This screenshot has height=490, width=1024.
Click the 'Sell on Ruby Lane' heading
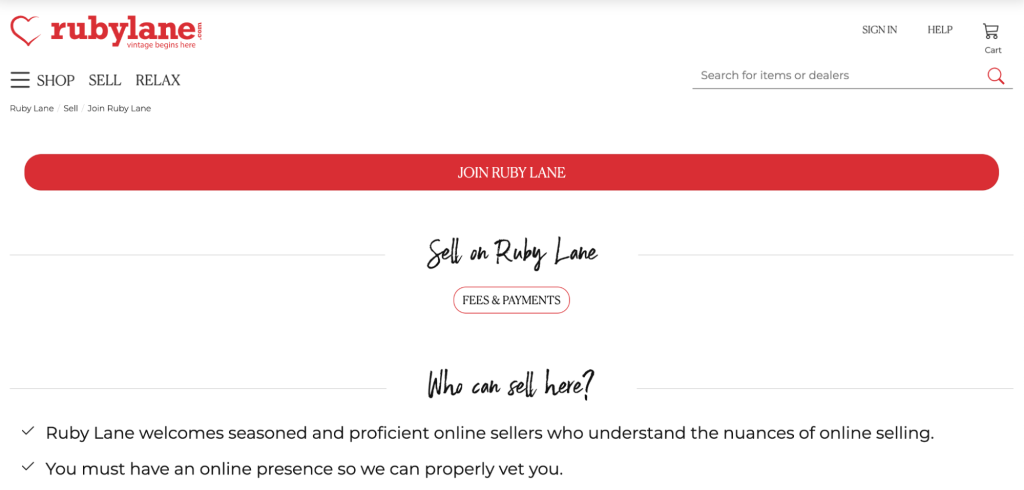click(511, 253)
